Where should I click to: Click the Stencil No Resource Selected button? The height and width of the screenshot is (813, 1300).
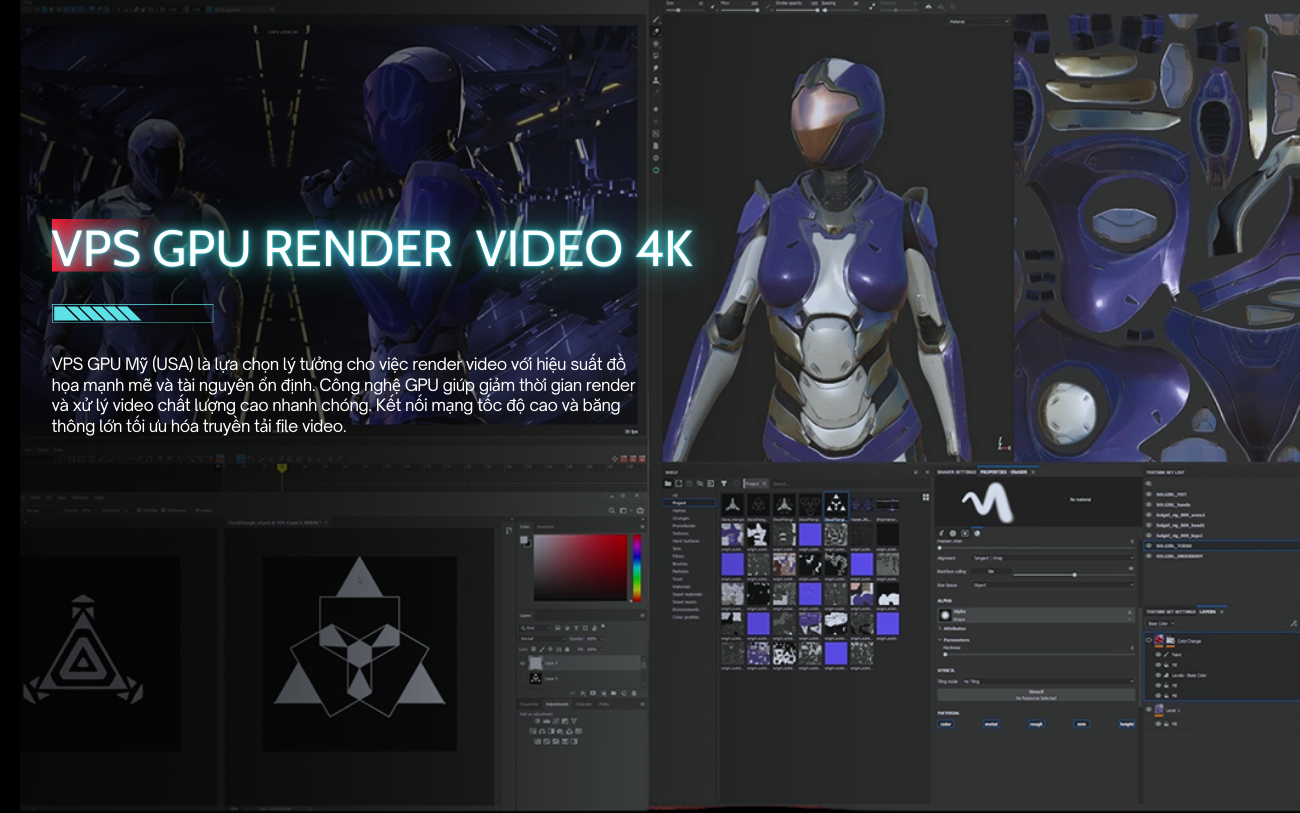(1036, 695)
